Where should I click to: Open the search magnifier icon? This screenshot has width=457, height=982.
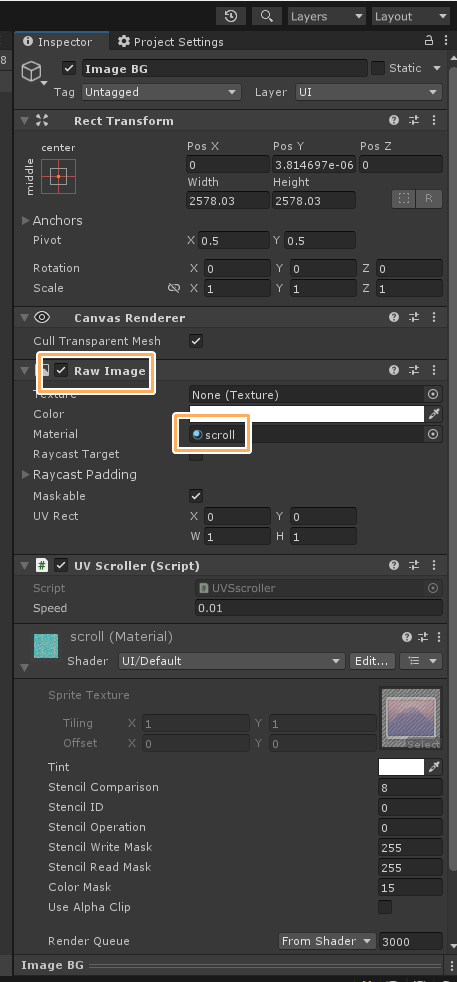pos(267,16)
